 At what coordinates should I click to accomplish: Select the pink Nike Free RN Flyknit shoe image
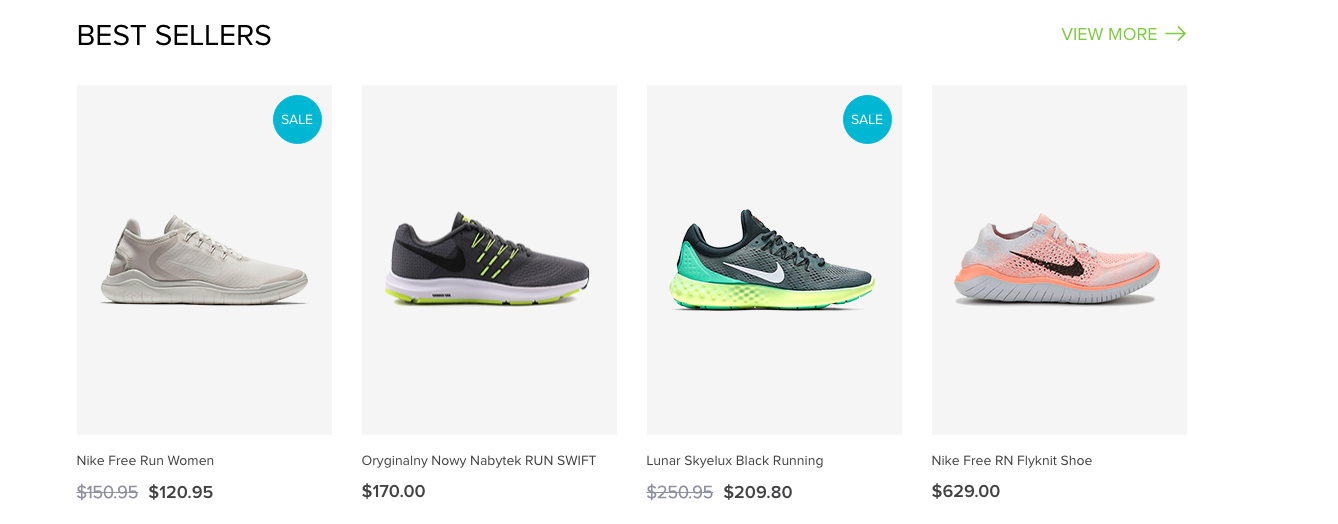pyautogui.click(x=1059, y=260)
